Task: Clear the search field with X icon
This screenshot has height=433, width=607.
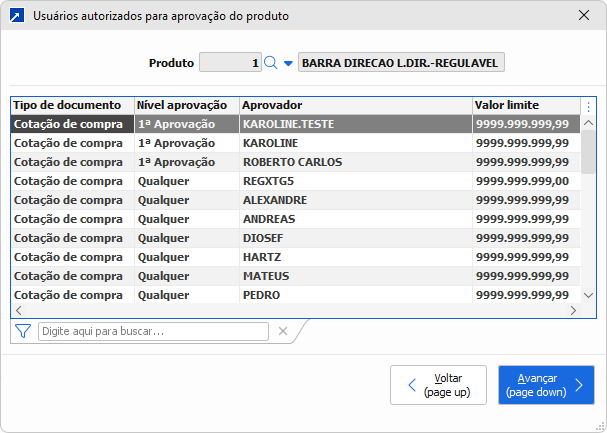Action: [x=283, y=331]
